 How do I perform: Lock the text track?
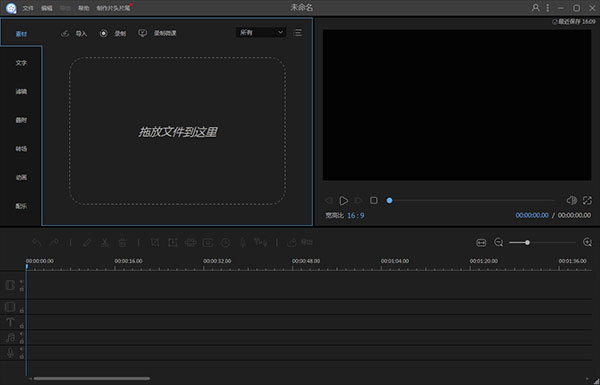pos(21,326)
